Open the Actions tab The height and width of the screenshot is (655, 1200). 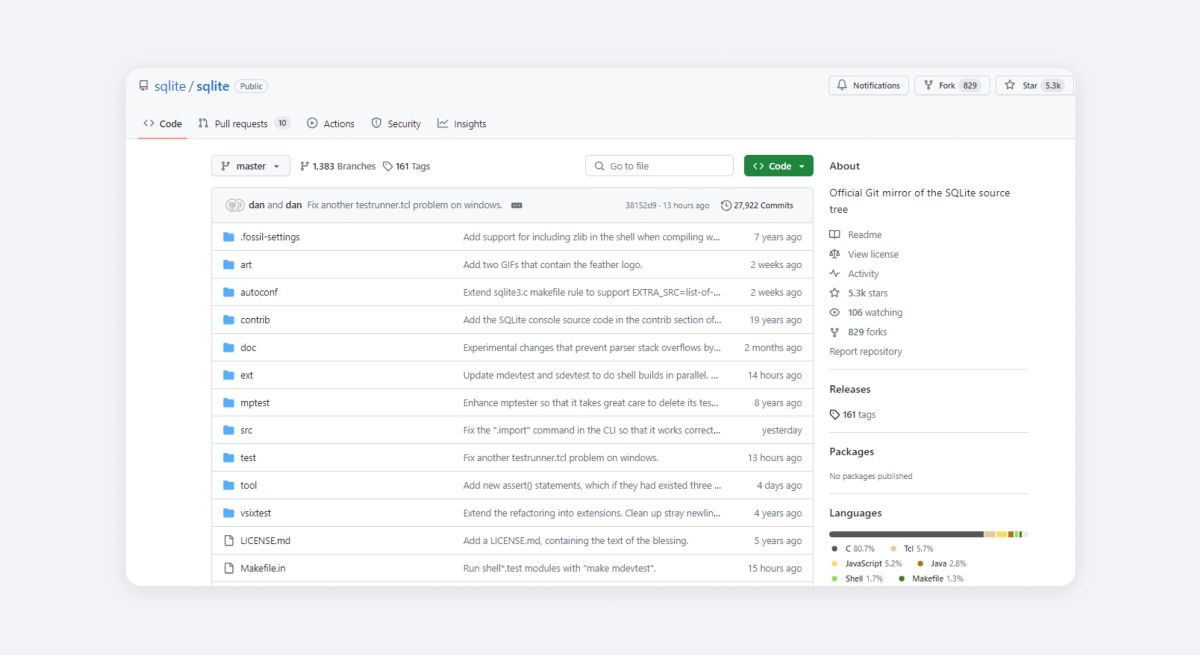pos(330,124)
